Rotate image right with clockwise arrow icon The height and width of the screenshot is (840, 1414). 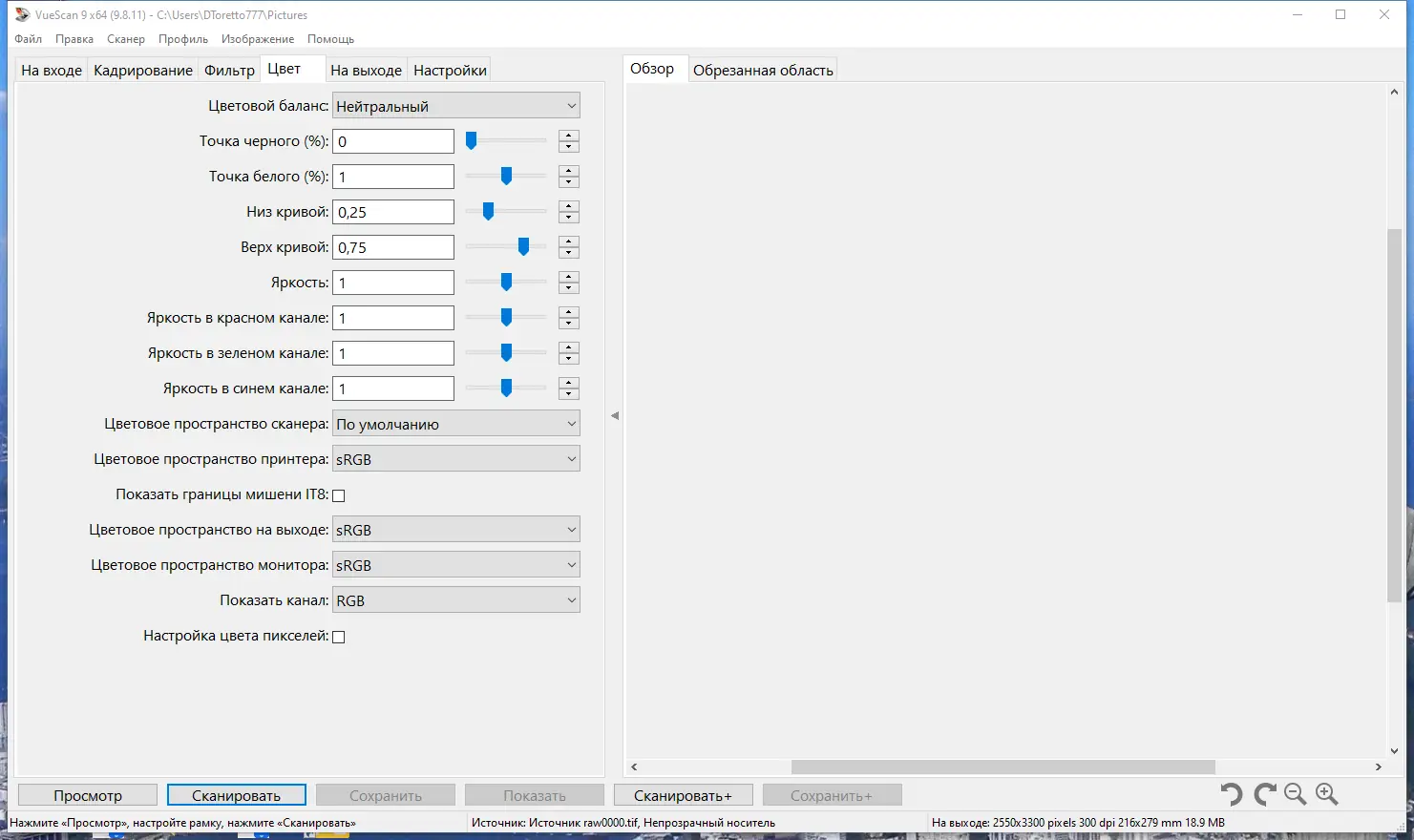1265,794
